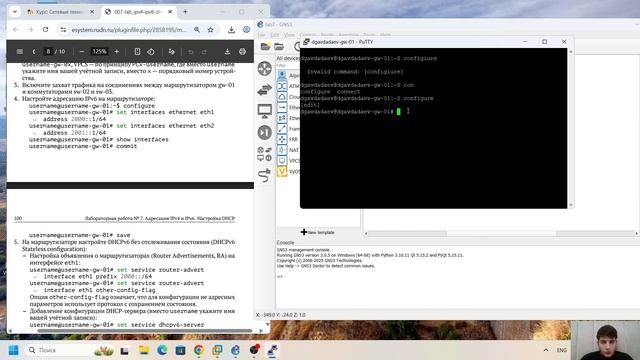Reload the browser page
The height and width of the screenshot is (360, 640).
tap(45, 30)
